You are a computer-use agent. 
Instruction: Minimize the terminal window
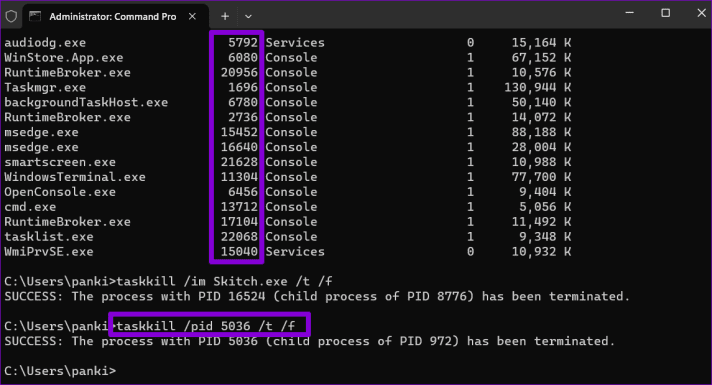pyautogui.click(x=629, y=13)
